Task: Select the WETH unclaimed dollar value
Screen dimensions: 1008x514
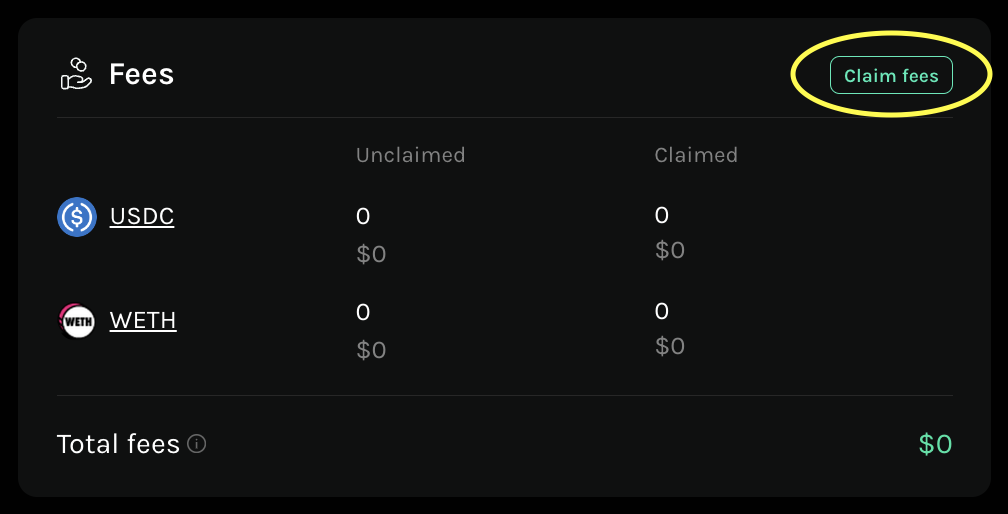Action: click(x=371, y=350)
